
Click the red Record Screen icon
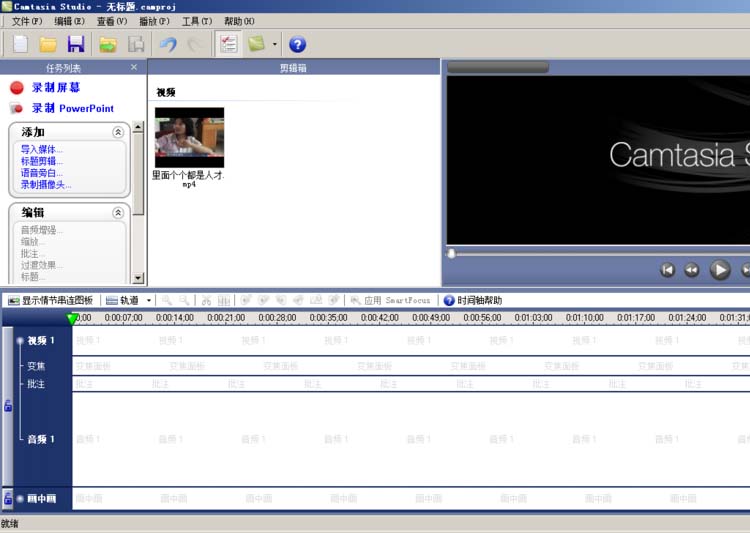(16, 88)
